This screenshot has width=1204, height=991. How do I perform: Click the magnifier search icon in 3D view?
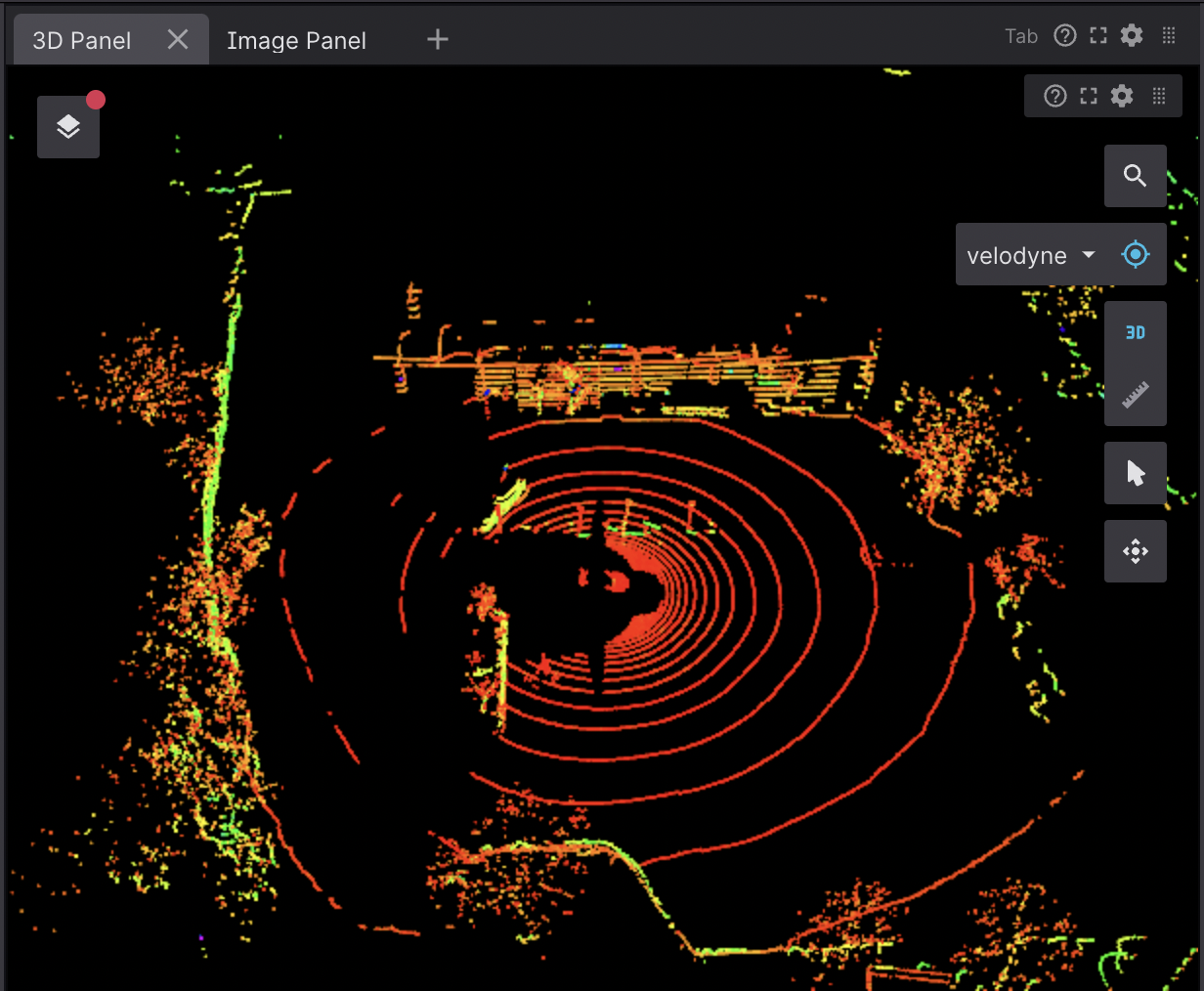(1135, 176)
